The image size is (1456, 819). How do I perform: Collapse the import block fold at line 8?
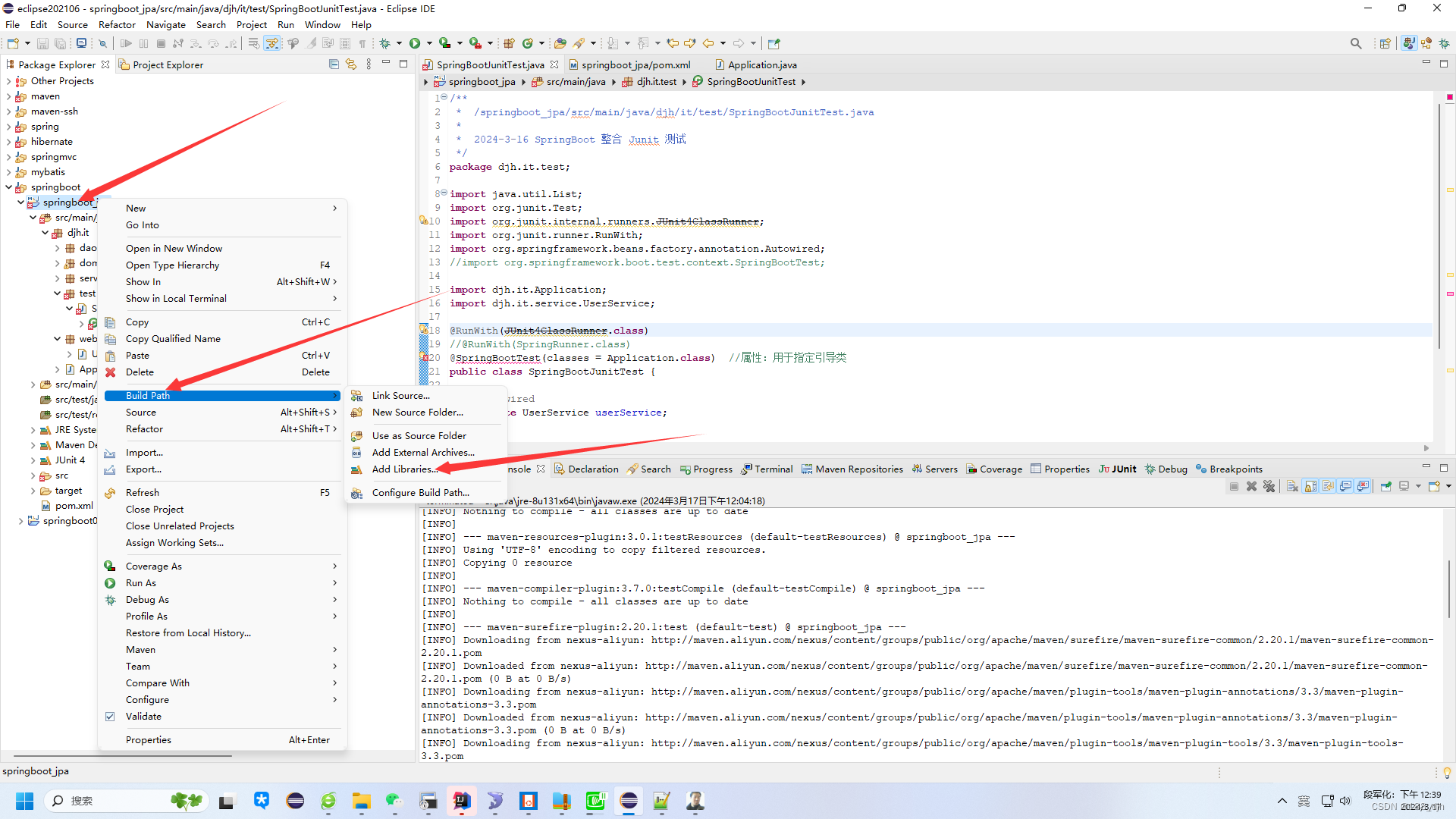coord(444,193)
